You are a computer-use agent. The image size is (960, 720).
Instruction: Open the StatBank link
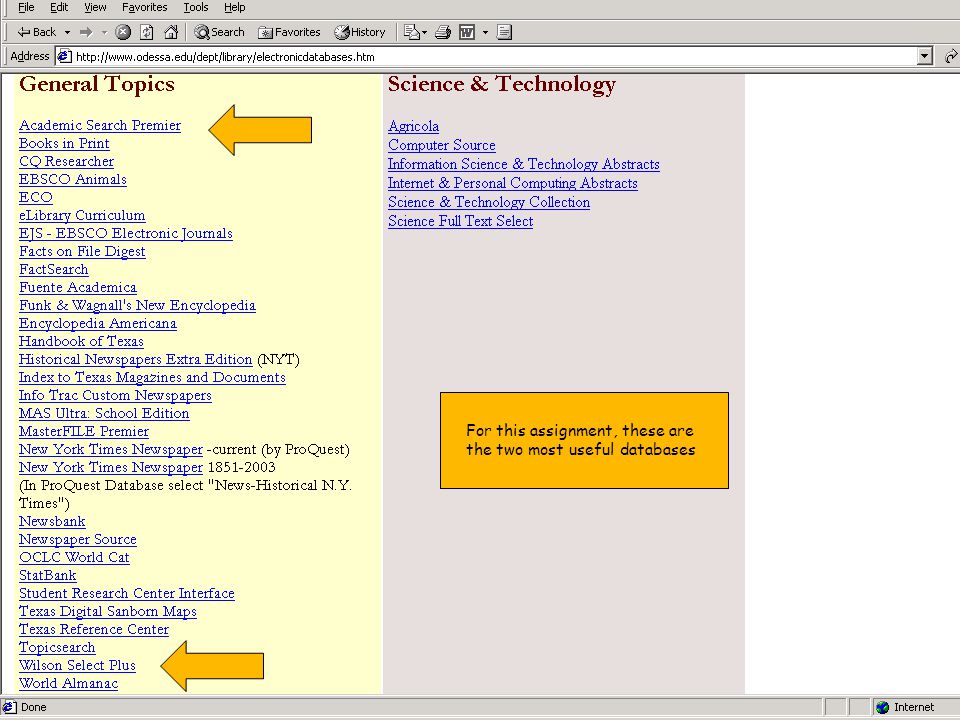point(48,576)
